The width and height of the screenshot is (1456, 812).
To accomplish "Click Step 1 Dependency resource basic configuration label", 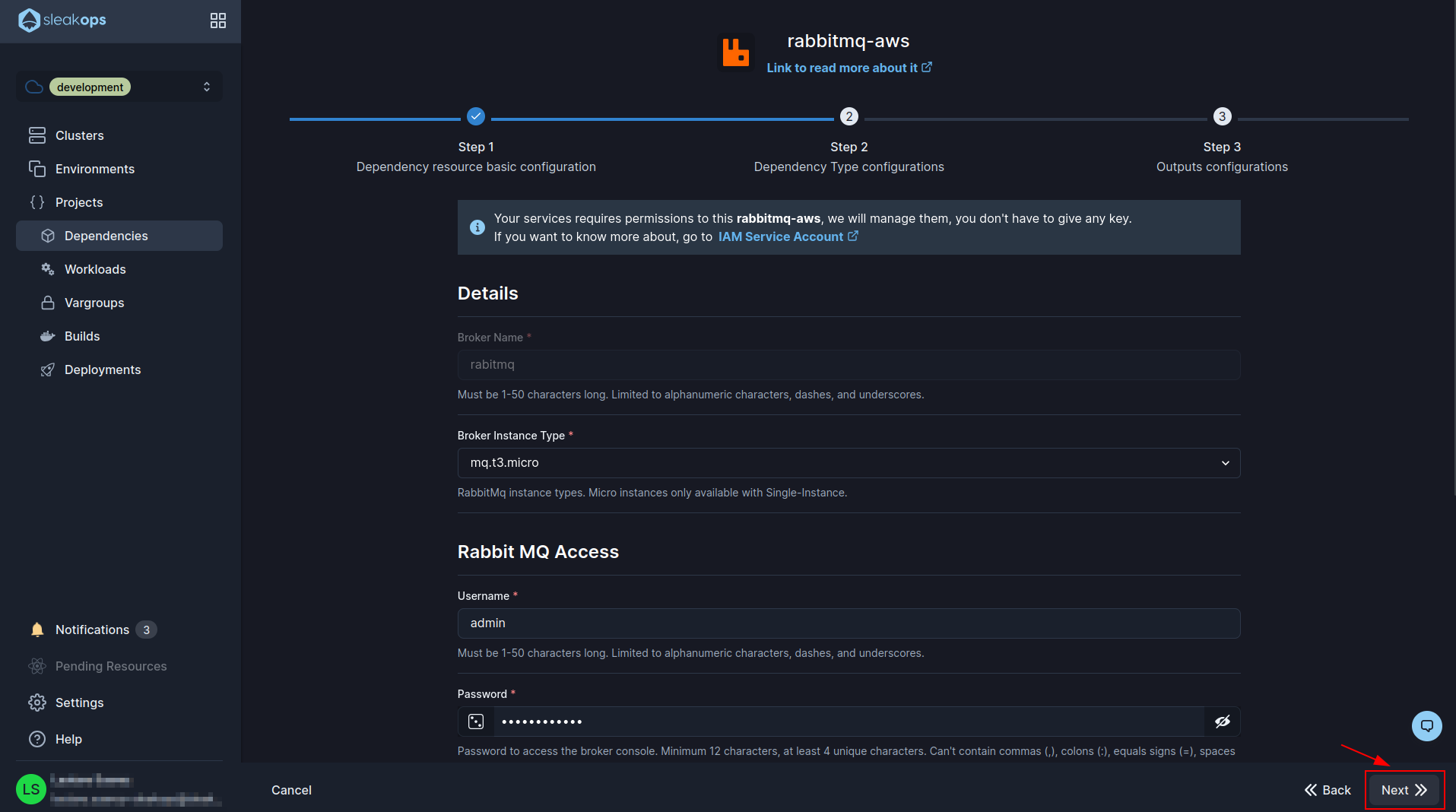I will 476,157.
